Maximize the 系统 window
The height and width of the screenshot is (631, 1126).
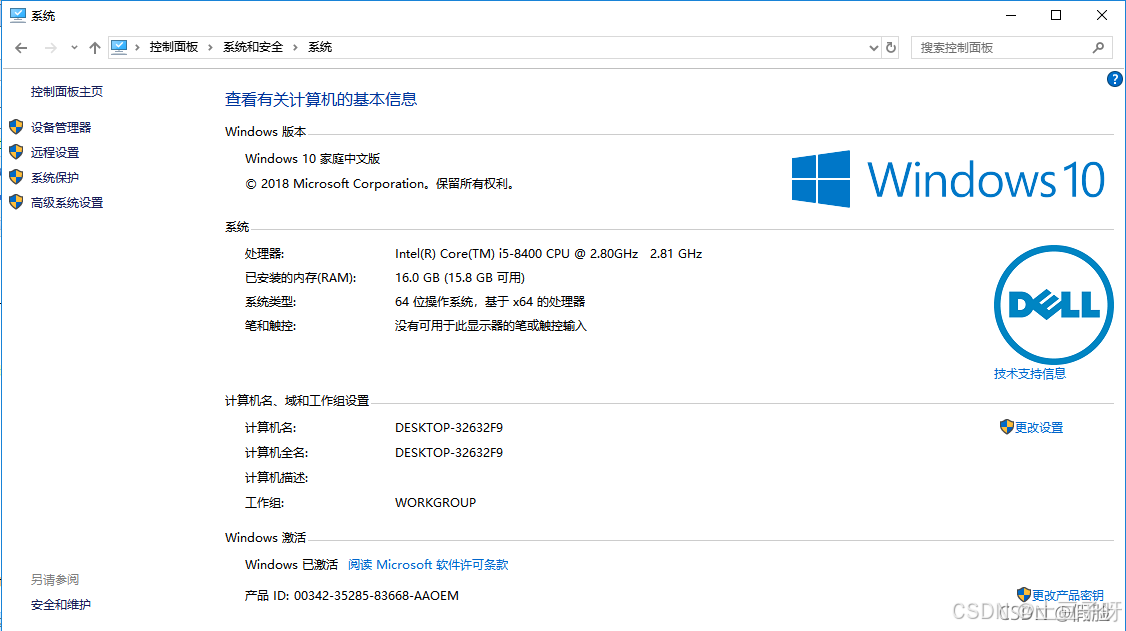click(1056, 15)
